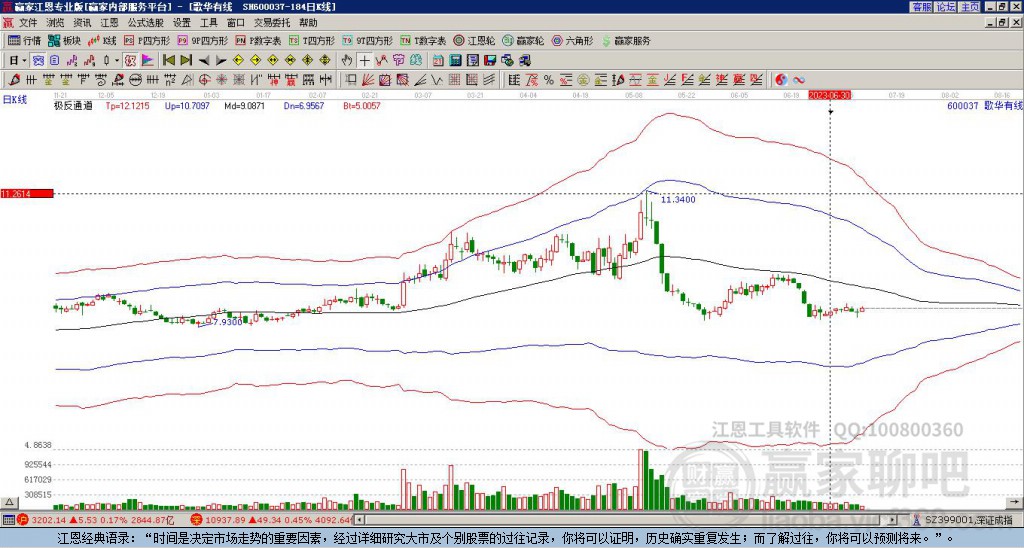The height and width of the screenshot is (548, 1024).
Task: Click the blue infinity symbol icon
Action: coord(799,80)
